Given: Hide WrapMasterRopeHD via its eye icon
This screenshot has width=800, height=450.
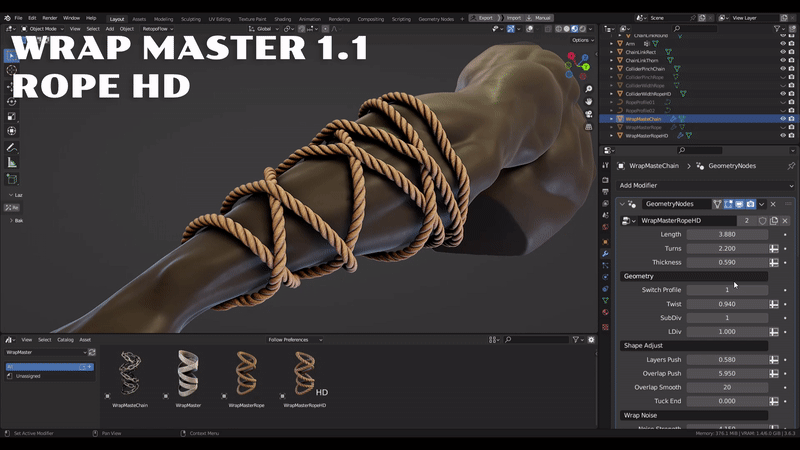Looking at the screenshot, I should 783,136.
